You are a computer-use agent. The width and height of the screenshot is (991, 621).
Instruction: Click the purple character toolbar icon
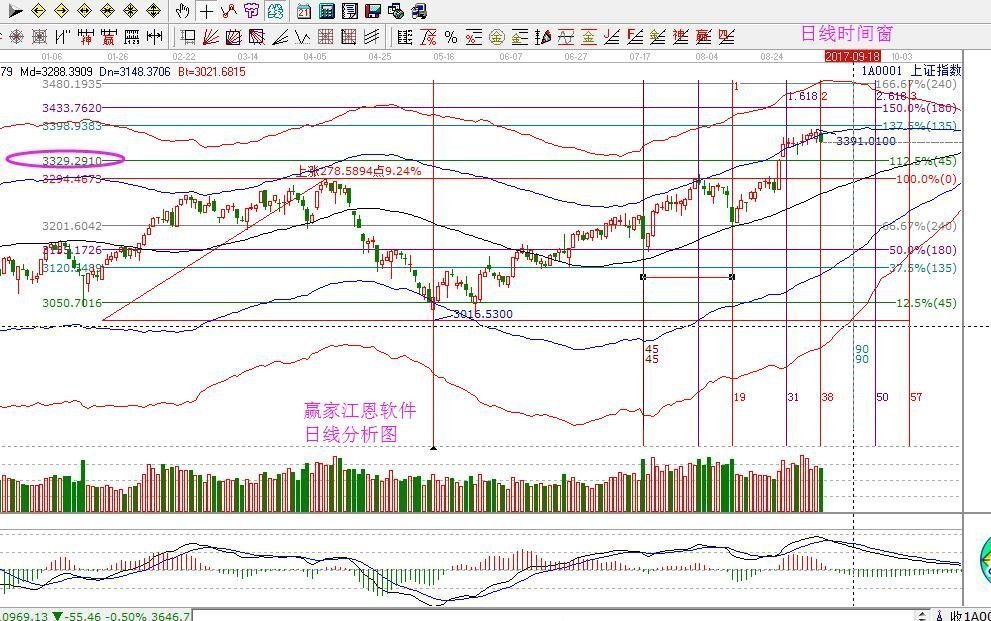(252, 11)
